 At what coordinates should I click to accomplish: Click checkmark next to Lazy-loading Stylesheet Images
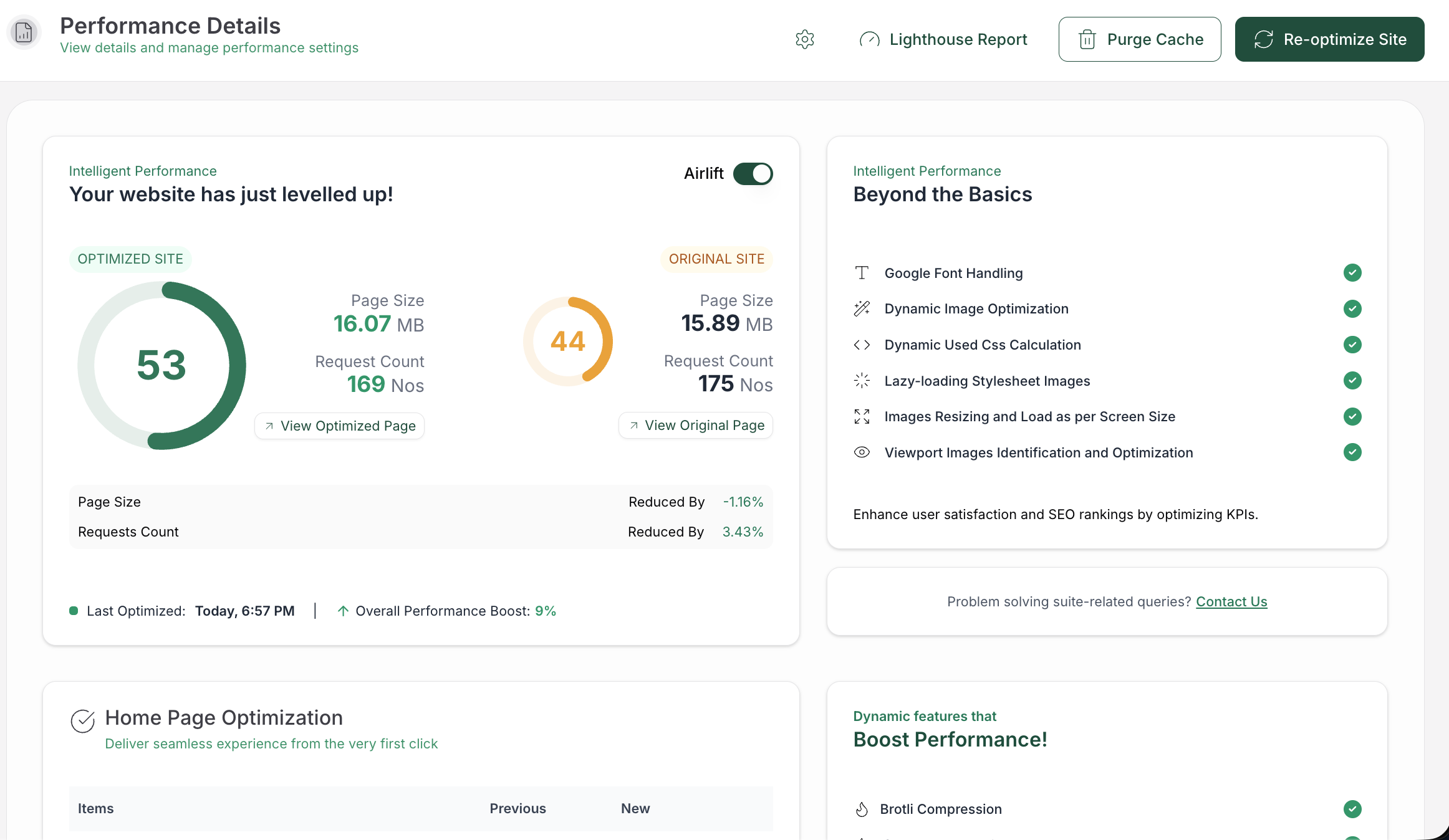[1352, 380]
